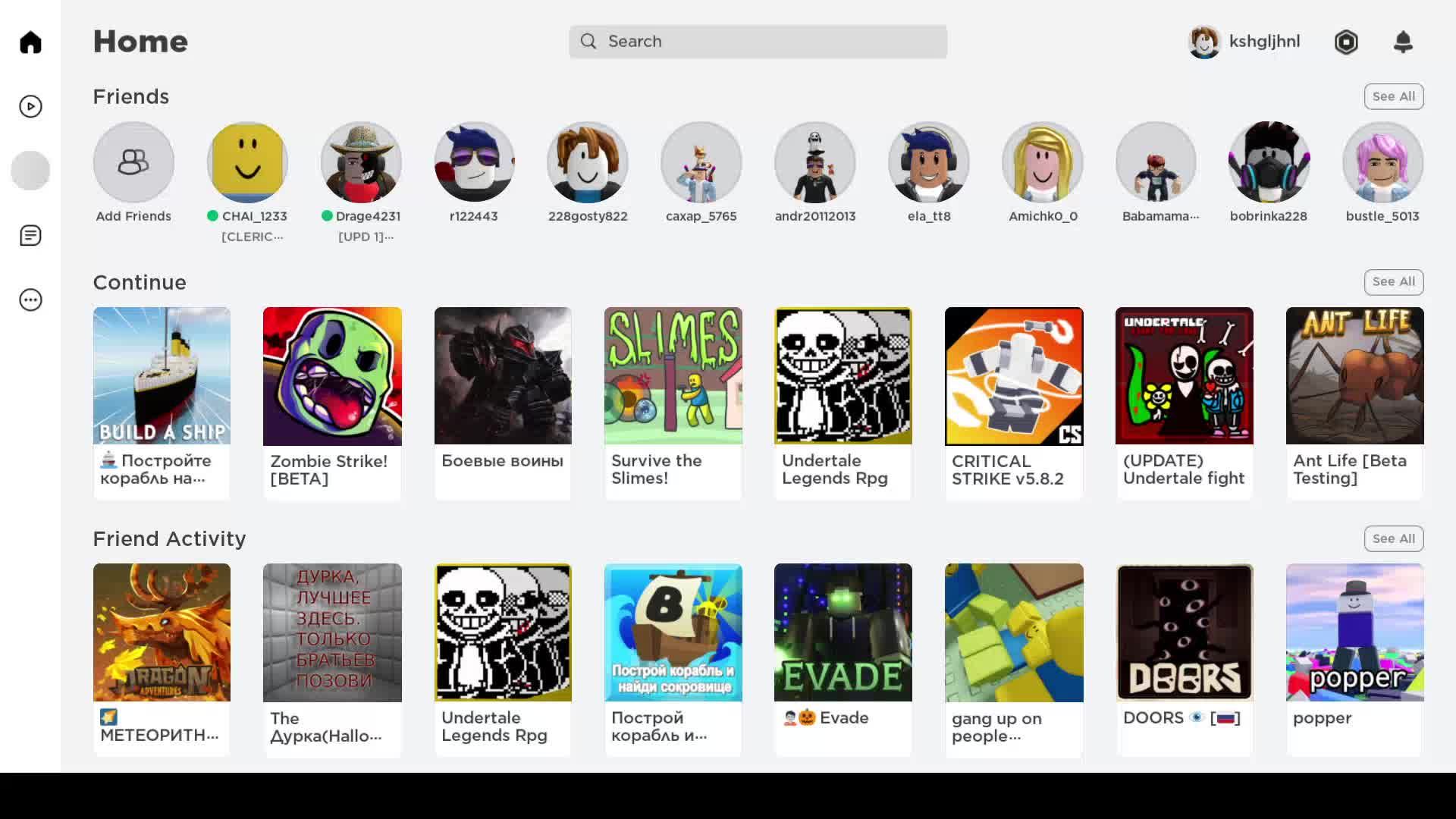Open kshgljhnl's profile in the top bar
The image size is (1456, 819).
[x=1244, y=42]
